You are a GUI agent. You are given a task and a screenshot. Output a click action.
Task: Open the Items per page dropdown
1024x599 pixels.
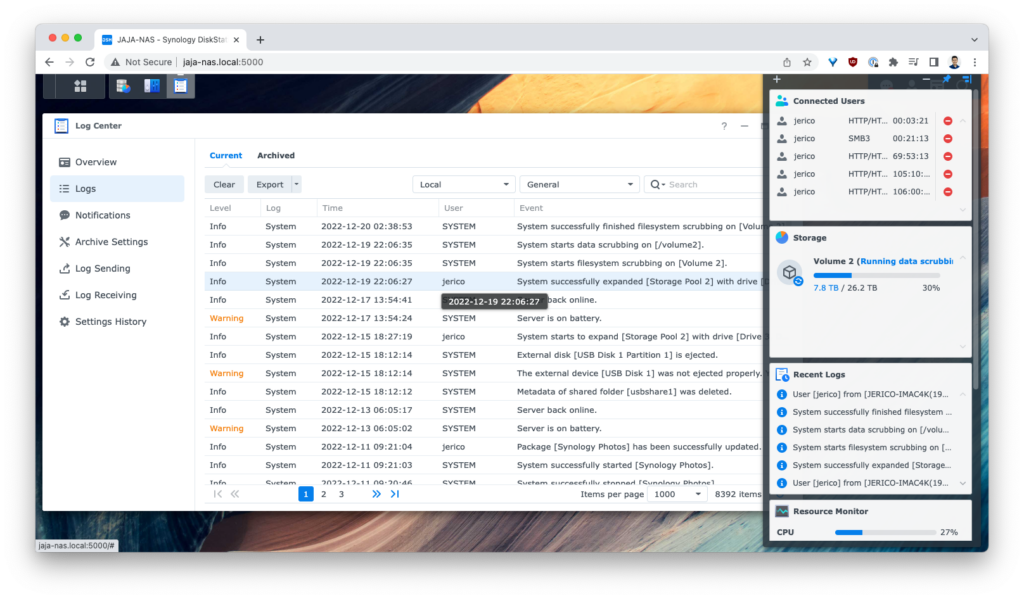(677, 494)
